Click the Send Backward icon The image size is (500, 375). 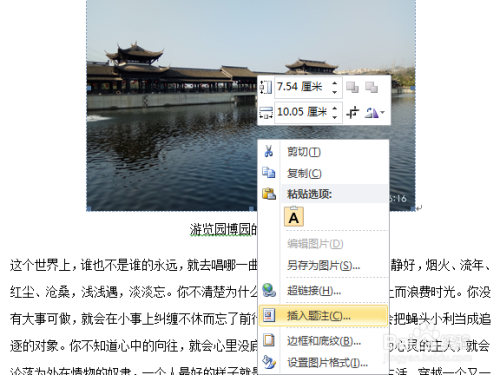(371, 87)
